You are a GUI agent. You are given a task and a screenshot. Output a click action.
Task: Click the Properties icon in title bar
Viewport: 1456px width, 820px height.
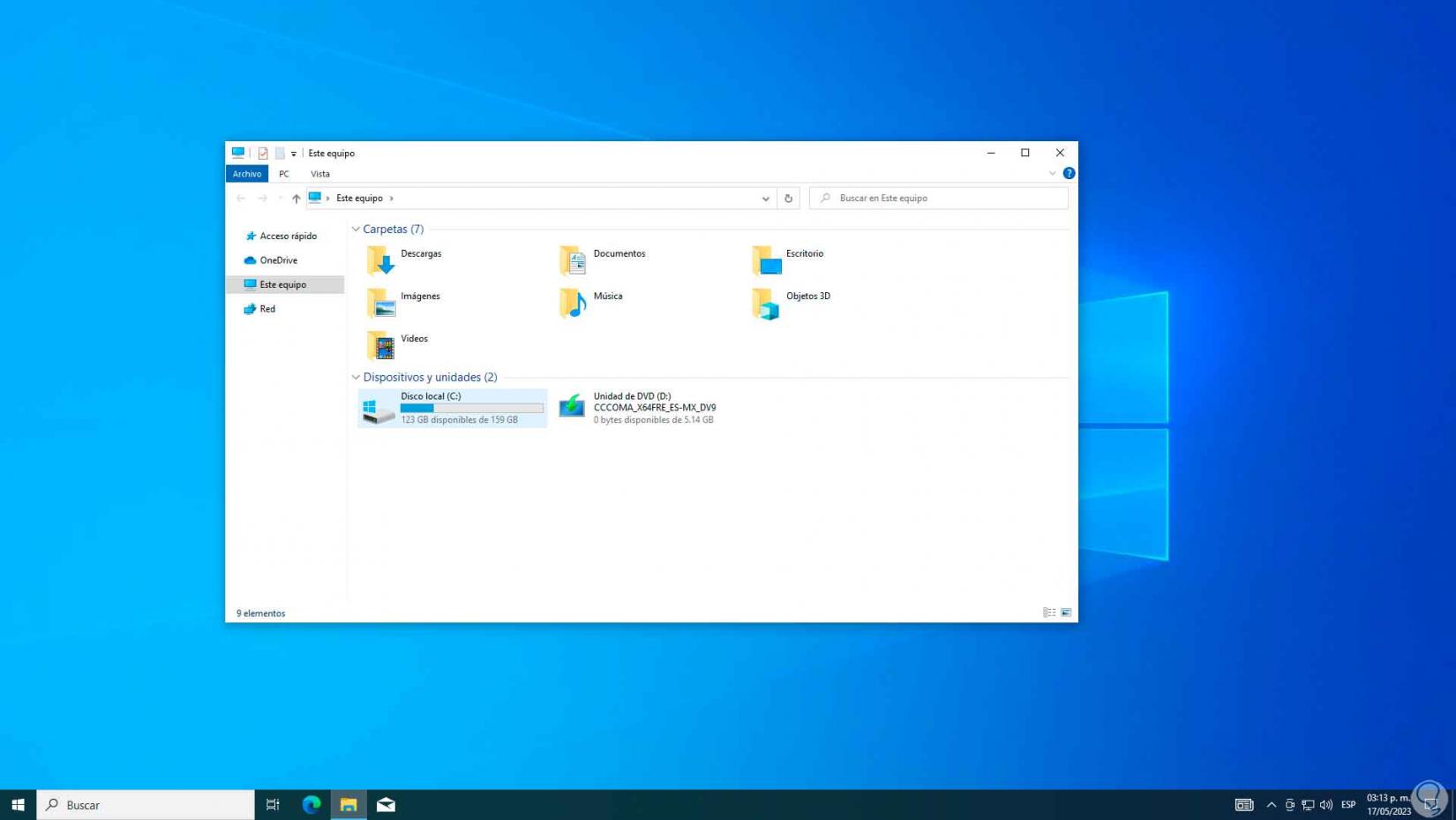(x=263, y=154)
